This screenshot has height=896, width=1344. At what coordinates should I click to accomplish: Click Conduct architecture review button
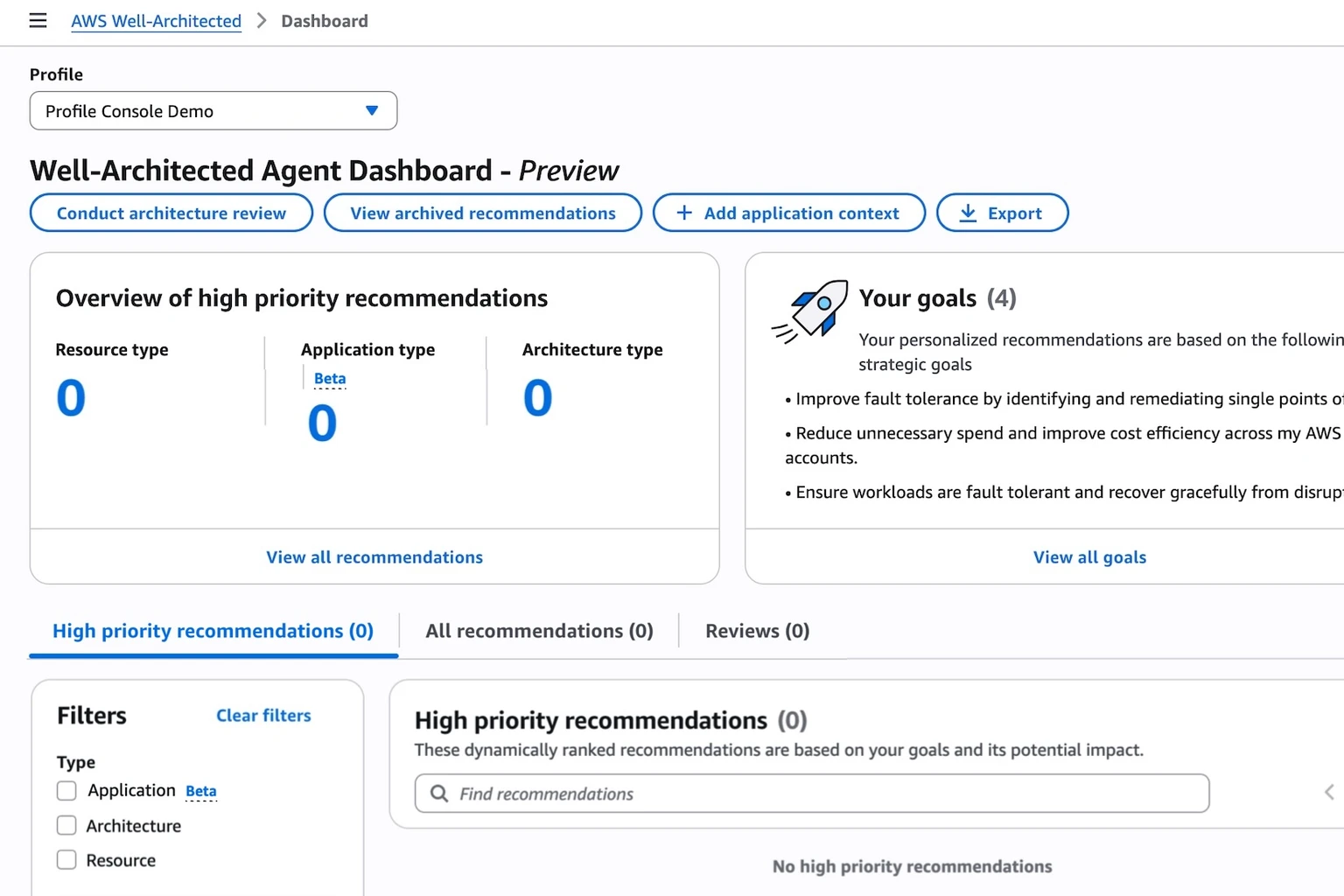(x=171, y=213)
